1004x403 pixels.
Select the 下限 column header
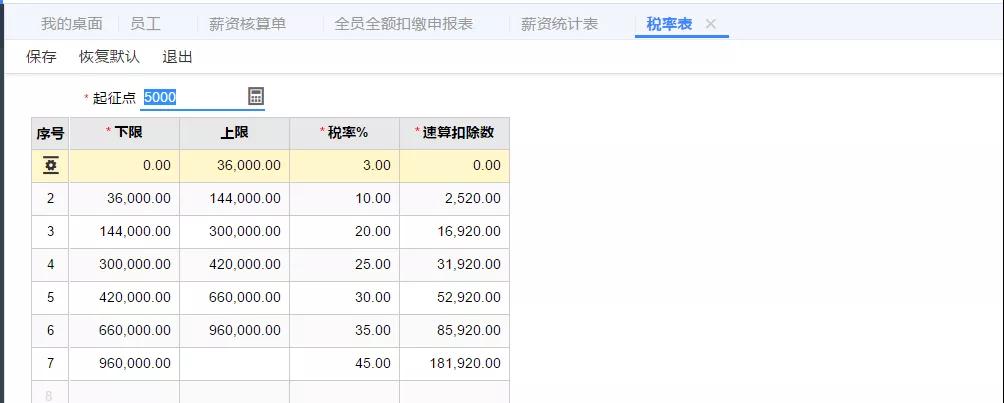124,133
